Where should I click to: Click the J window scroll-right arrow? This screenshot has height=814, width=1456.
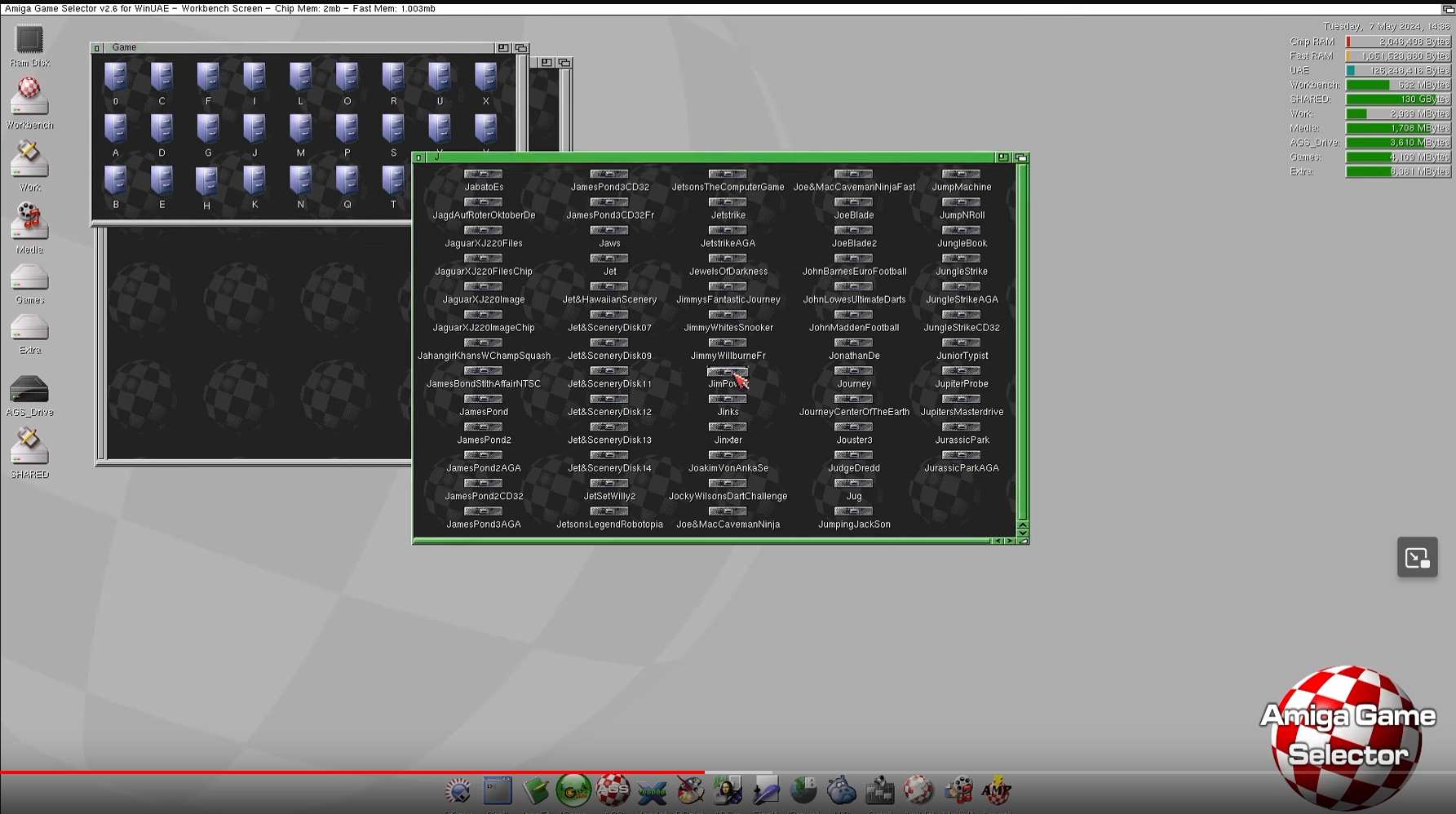[1010, 541]
